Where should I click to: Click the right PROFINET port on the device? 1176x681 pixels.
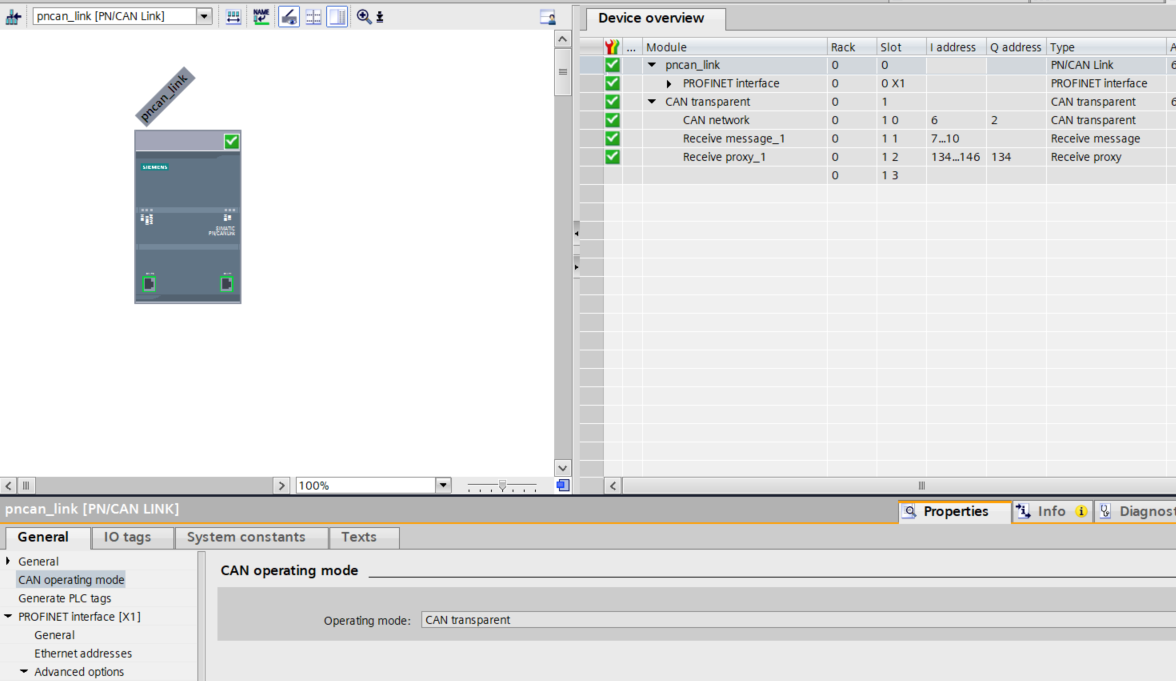point(226,284)
